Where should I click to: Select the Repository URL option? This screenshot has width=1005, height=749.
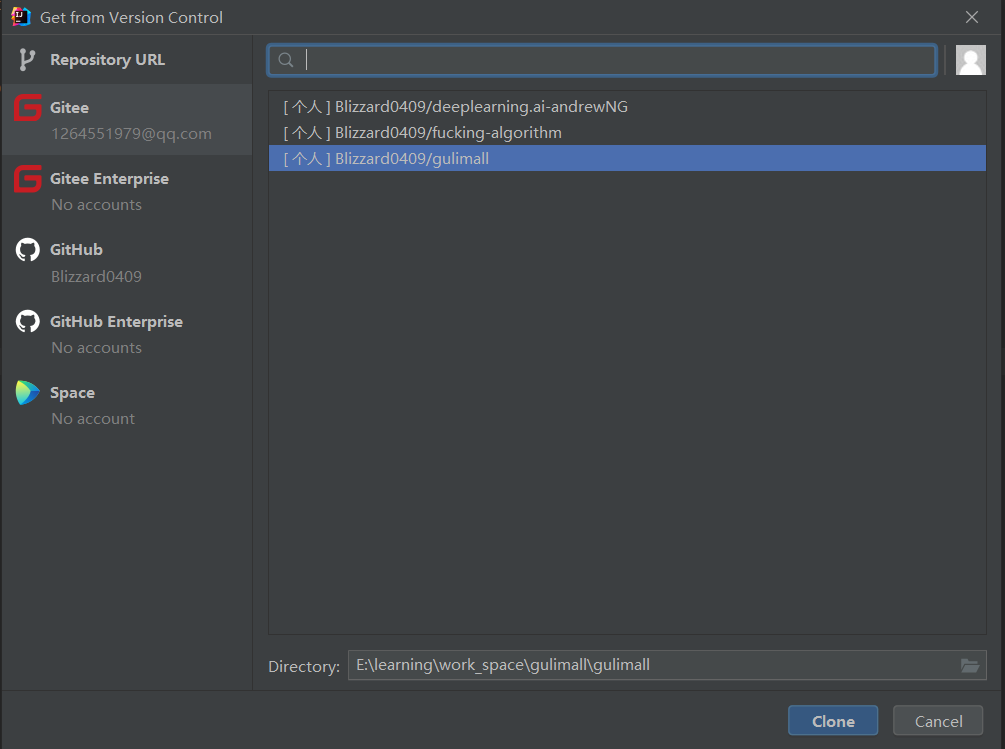127,60
